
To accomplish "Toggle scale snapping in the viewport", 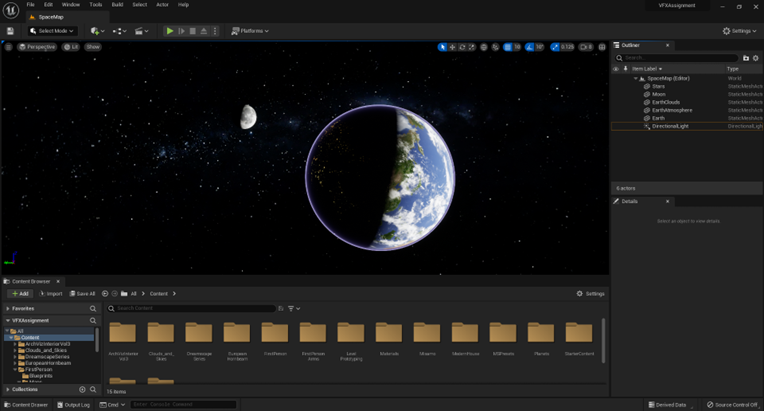I will click(556, 47).
